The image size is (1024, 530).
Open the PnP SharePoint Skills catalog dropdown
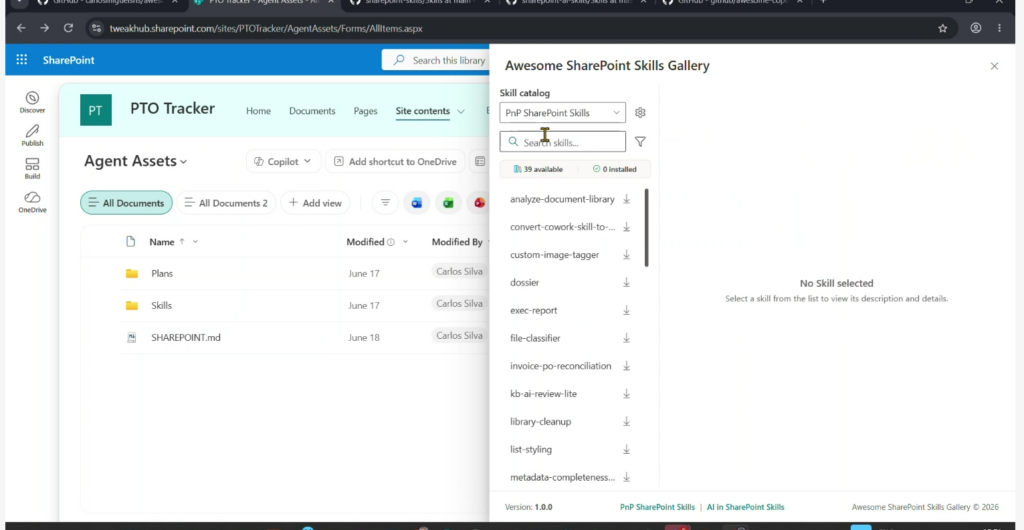562,112
